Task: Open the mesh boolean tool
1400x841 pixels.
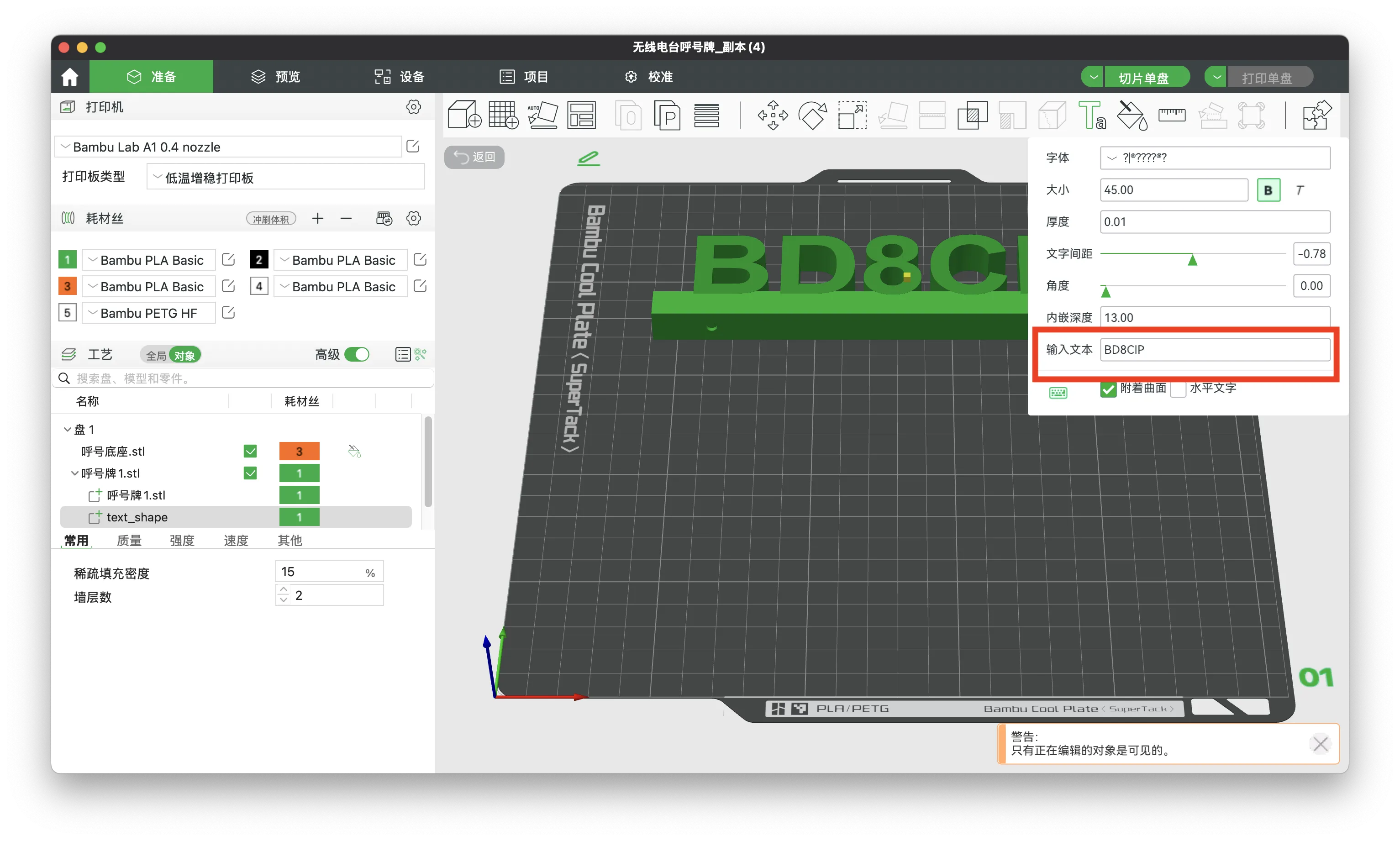Action: coord(973,115)
